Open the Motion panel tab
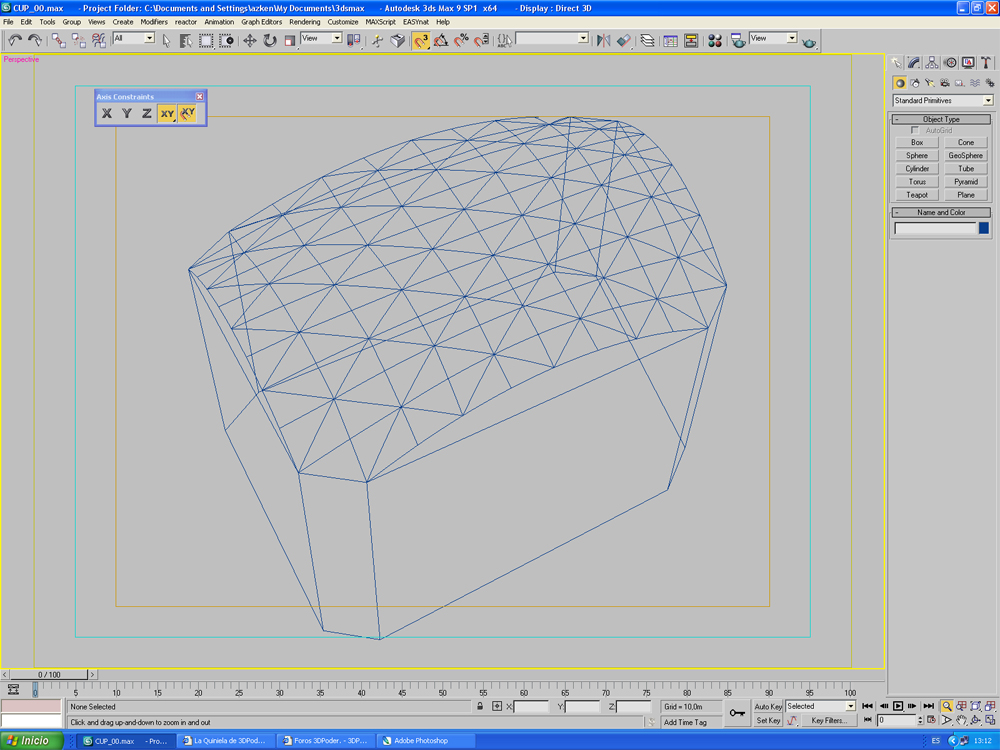This screenshot has width=1000, height=750. point(950,62)
